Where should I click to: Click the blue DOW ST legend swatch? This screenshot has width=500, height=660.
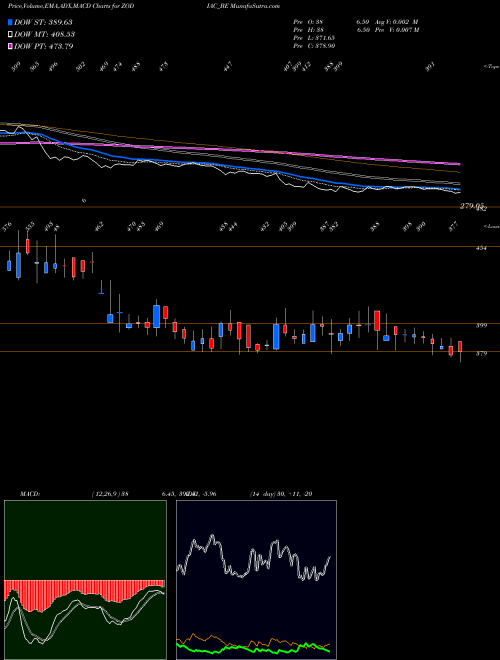tap(10, 22)
